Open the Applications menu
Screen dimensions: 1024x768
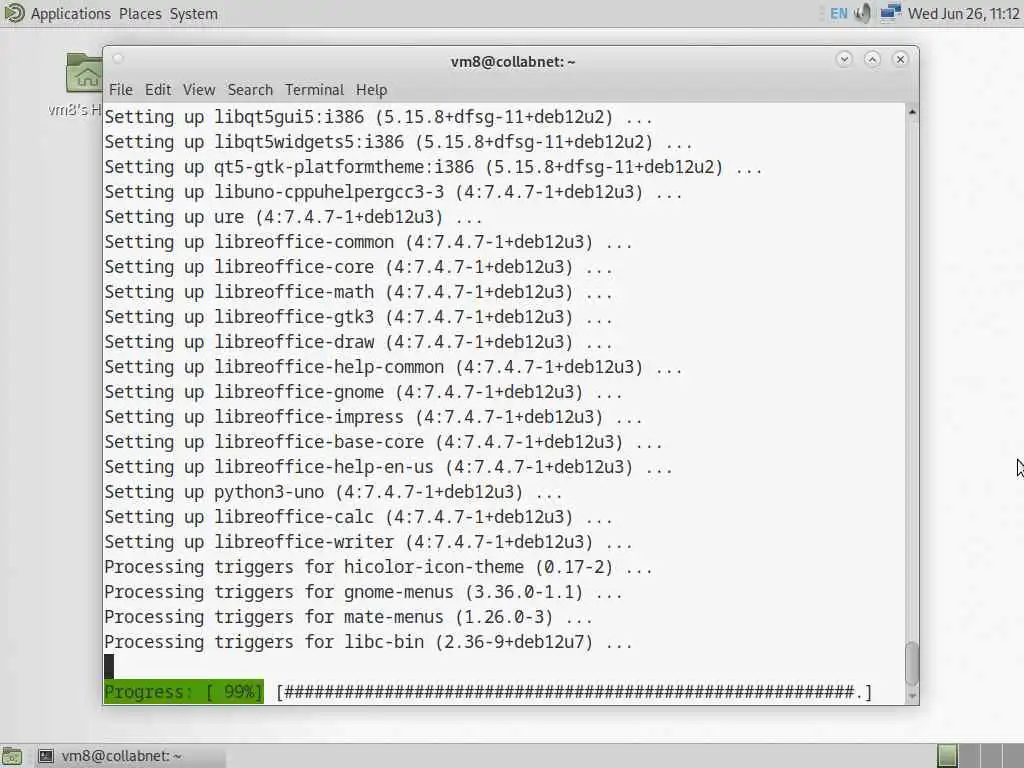coord(71,14)
